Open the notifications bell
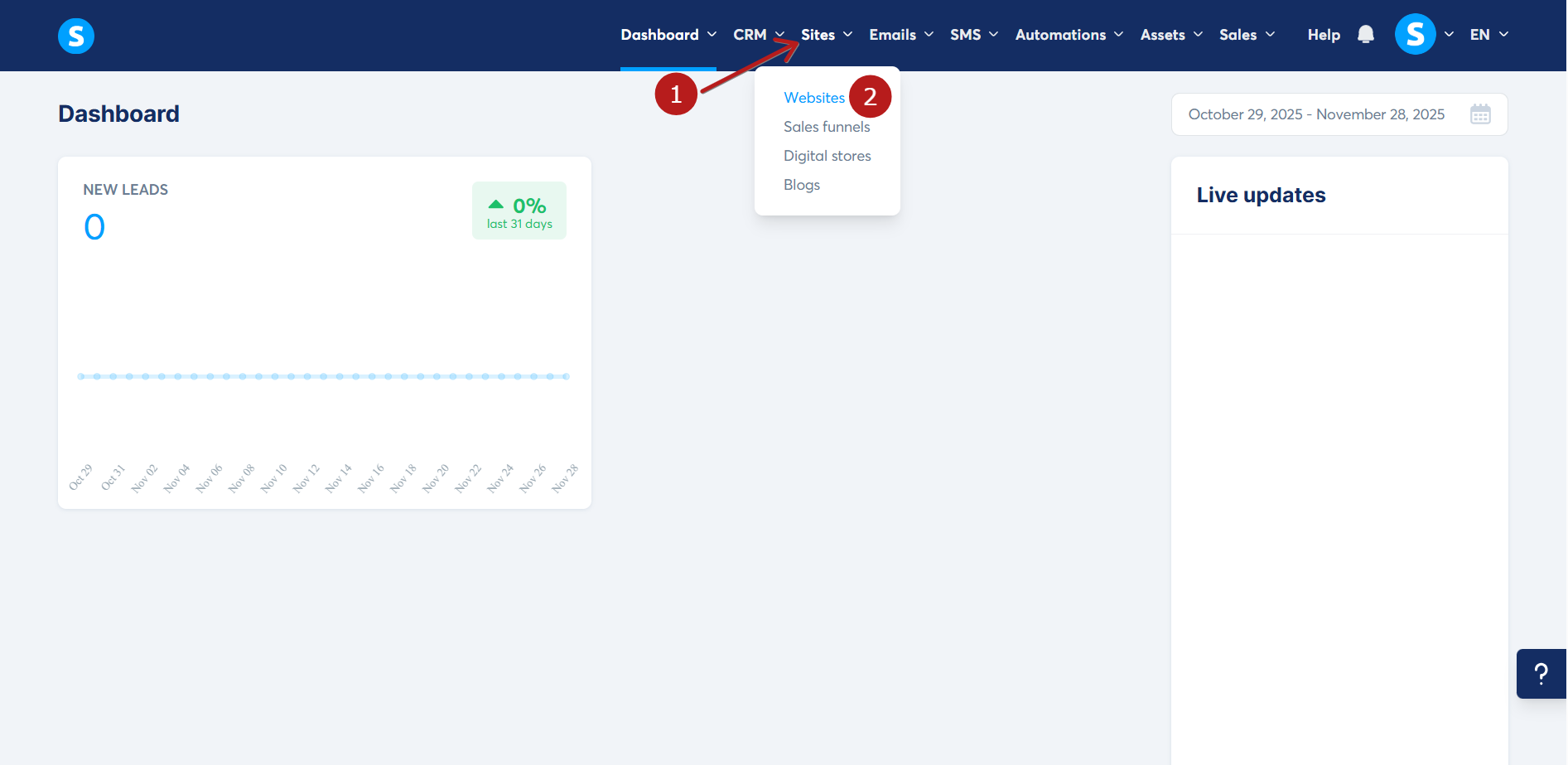Viewport: 1568px width, 765px height. click(x=1366, y=34)
